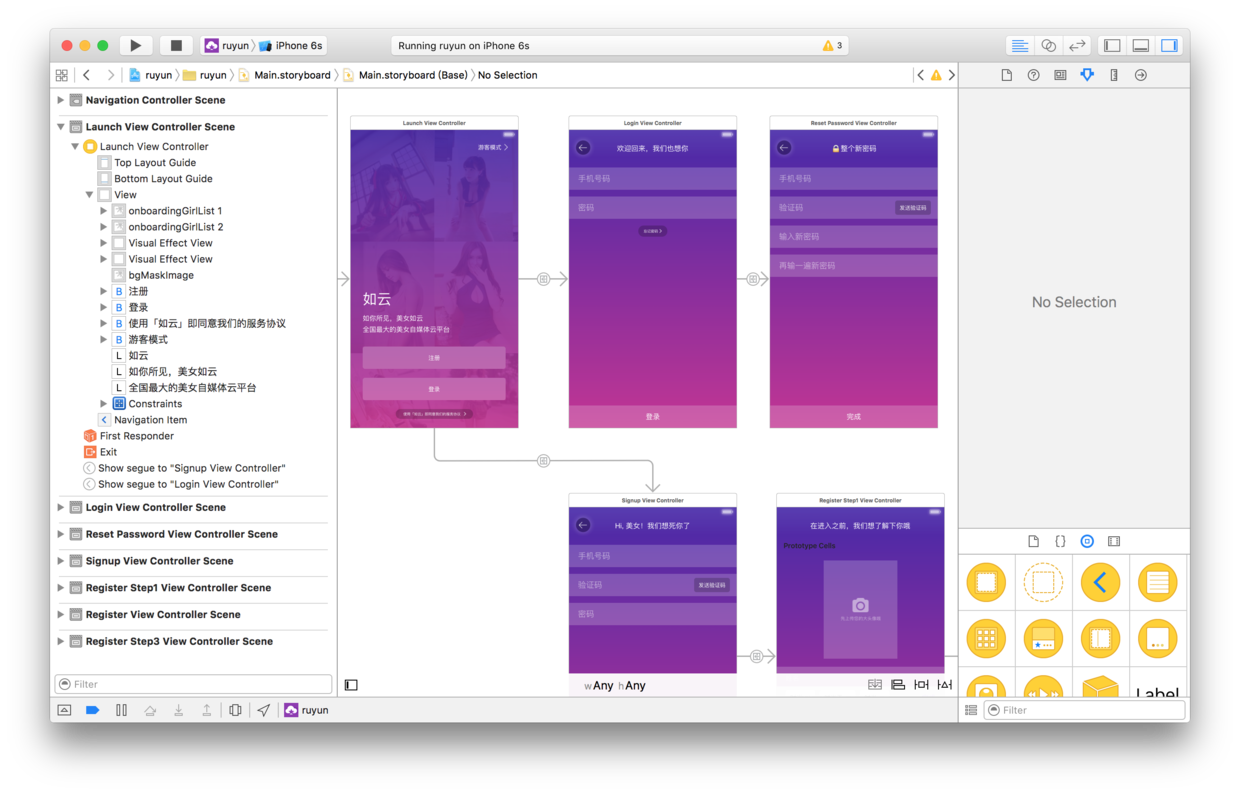The height and width of the screenshot is (794, 1240).
Task: Click Resolve Auto Layout Issues button
Action: click(945, 685)
